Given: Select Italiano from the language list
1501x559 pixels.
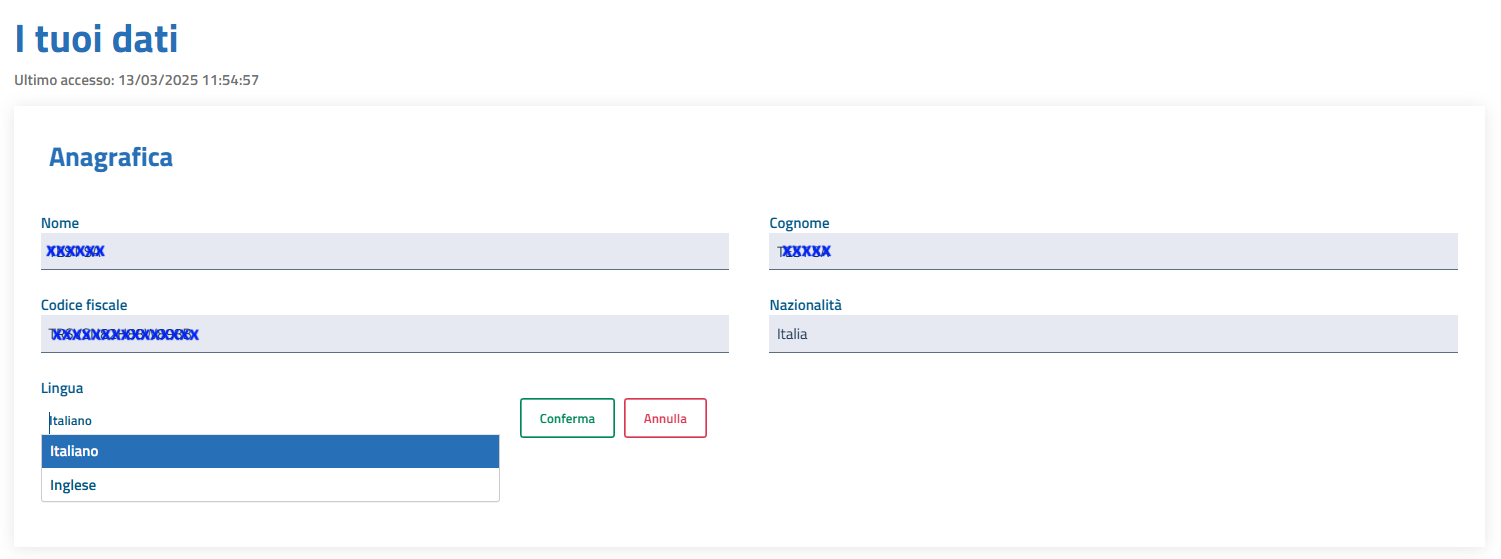Looking at the screenshot, I should pos(270,451).
